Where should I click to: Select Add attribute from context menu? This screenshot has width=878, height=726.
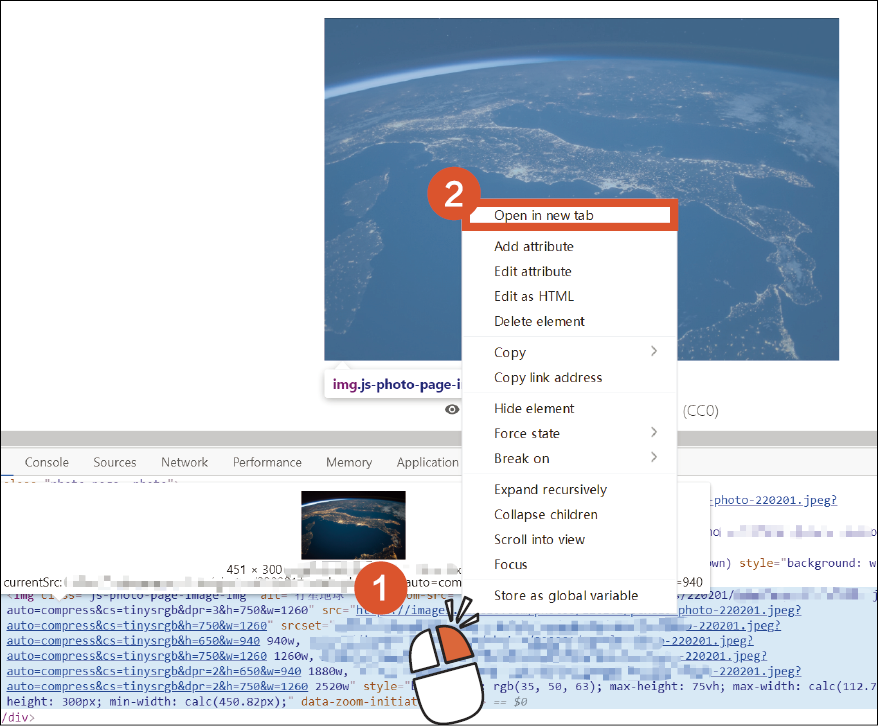point(534,246)
